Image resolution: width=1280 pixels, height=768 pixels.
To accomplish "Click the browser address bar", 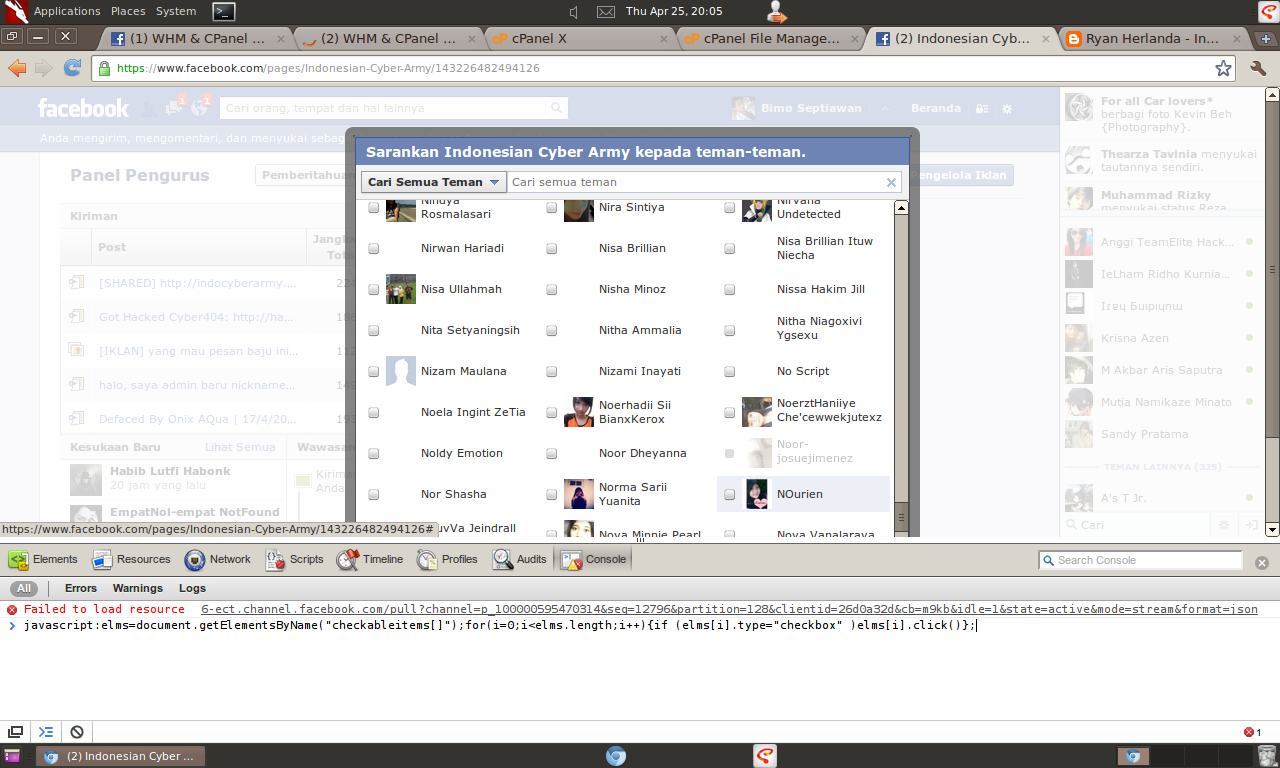I will click(654, 68).
